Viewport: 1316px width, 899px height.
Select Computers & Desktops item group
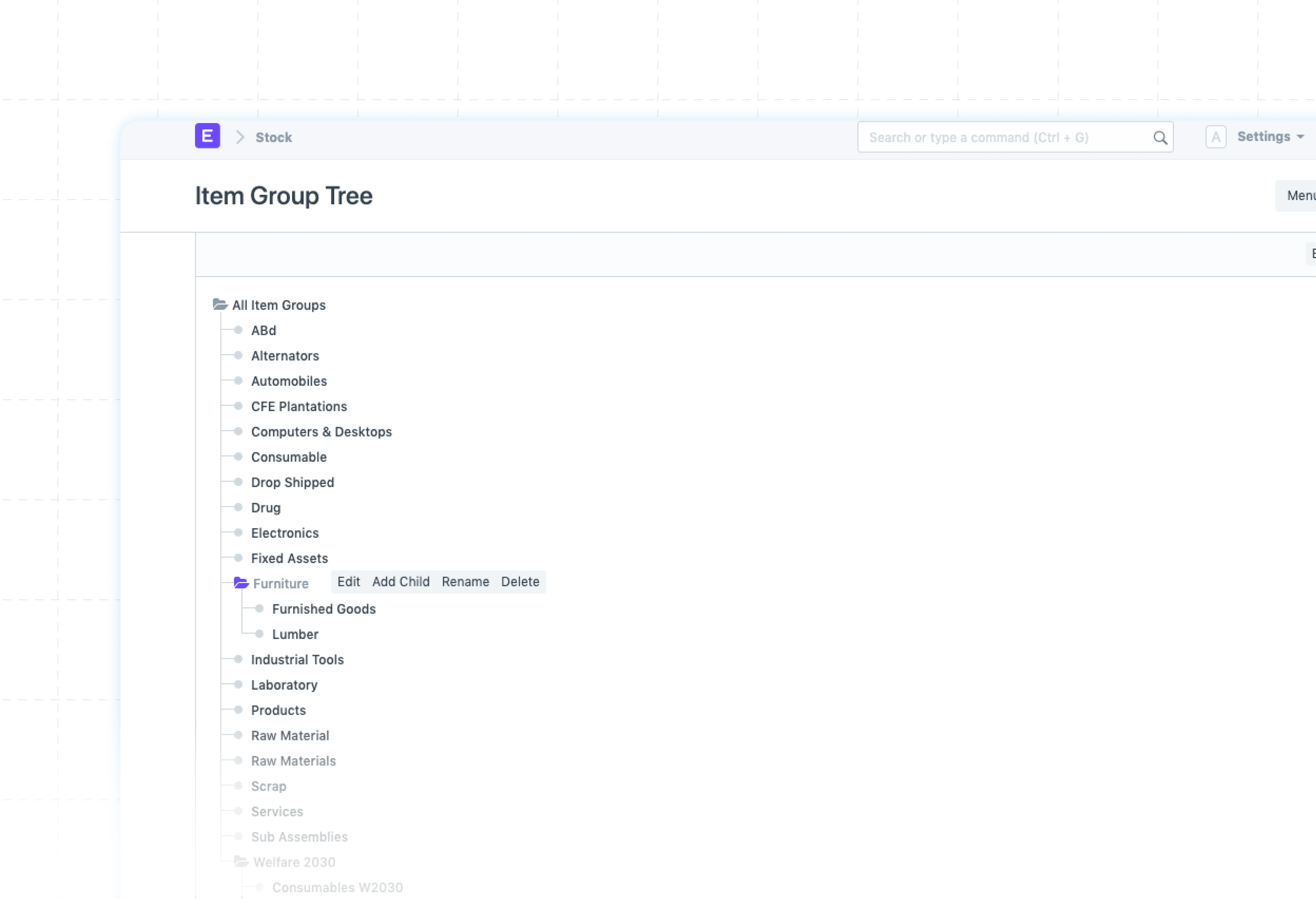point(321,432)
